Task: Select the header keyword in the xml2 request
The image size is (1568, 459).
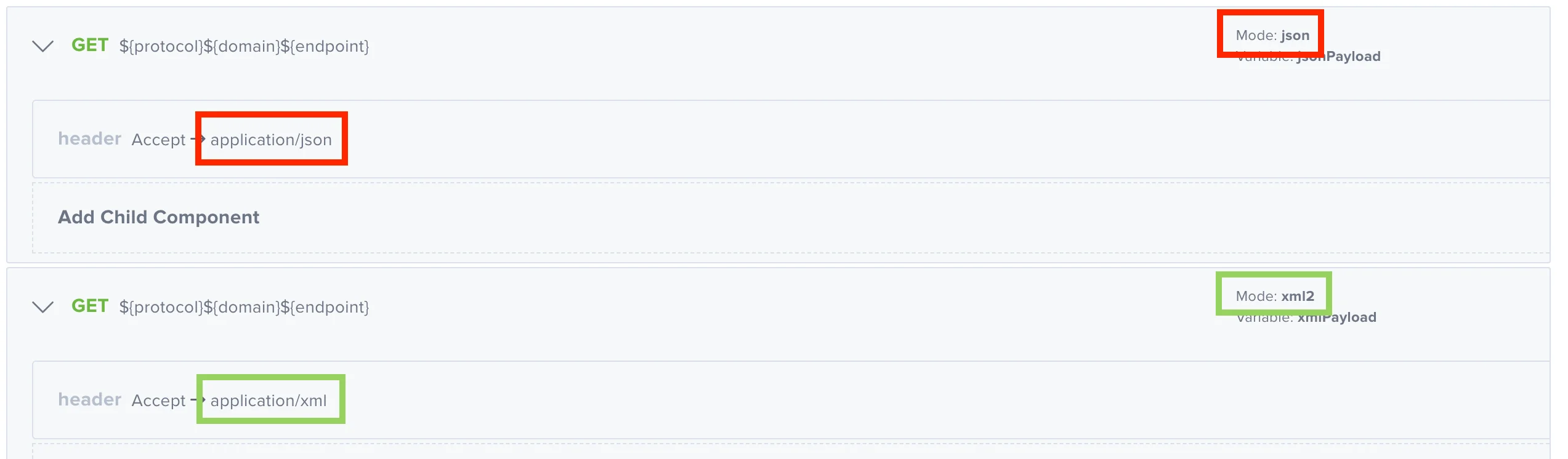Action: click(x=89, y=400)
